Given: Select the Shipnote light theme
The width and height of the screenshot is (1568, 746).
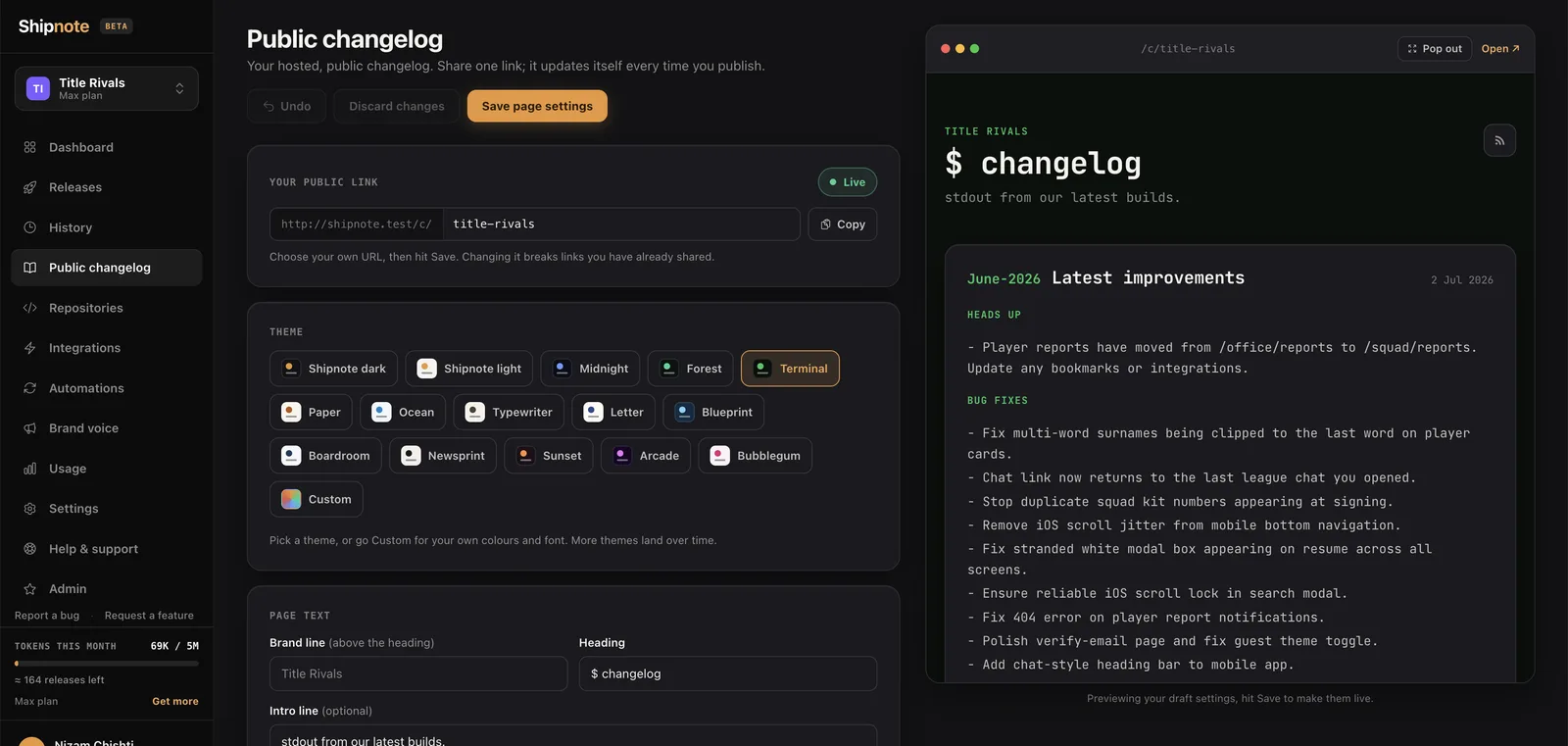Looking at the screenshot, I should point(469,369).
